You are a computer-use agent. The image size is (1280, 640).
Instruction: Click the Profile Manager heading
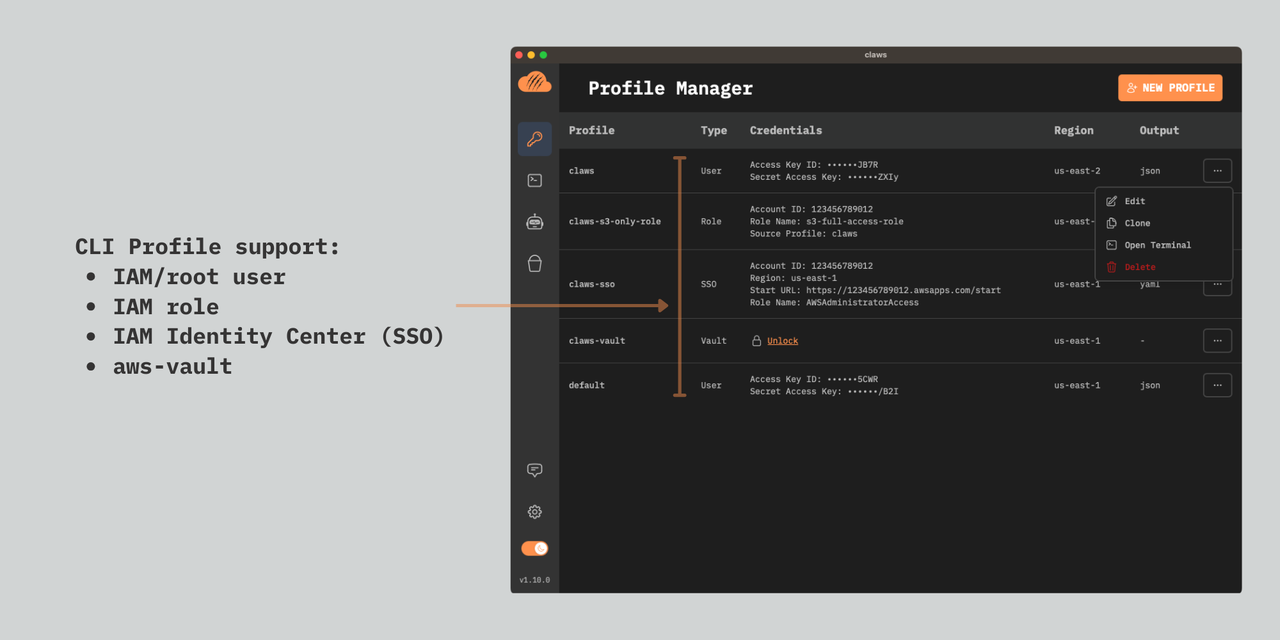670,88
